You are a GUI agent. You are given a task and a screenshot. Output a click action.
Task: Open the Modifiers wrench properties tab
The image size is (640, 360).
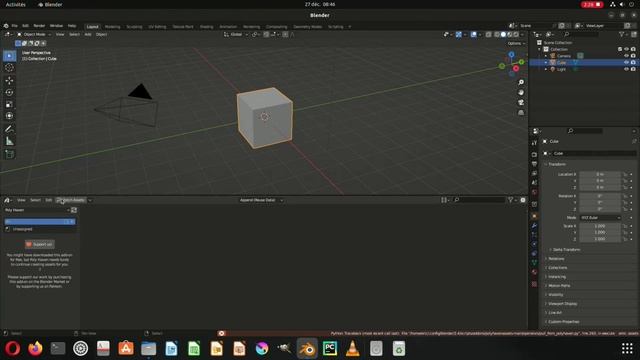pyautogui.click(x=534, y=226)
